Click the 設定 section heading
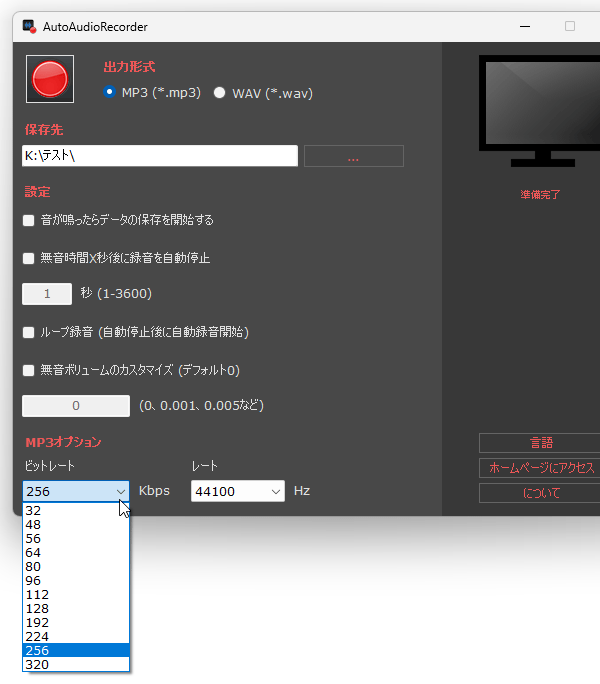The width and height of the screenshot is (600, 684). [38, 192]
